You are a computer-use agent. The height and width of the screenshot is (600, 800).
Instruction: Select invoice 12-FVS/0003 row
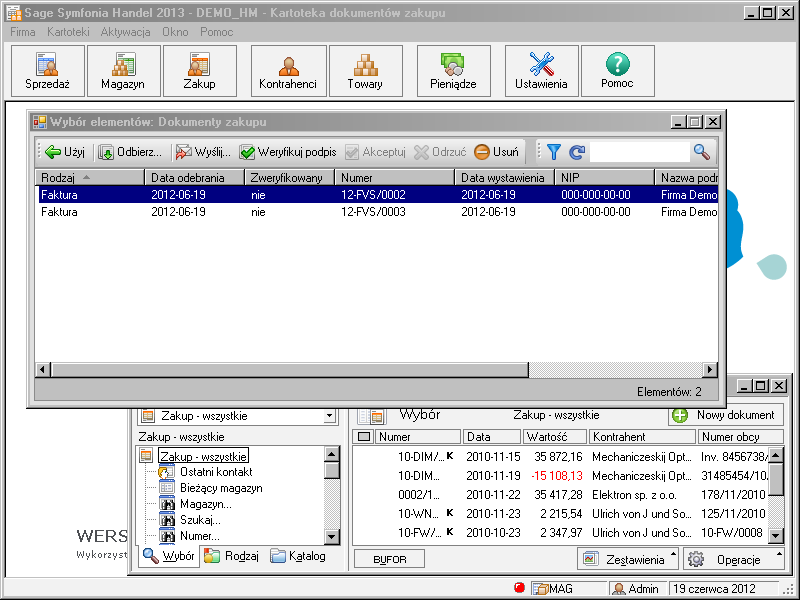coord(377,212)
